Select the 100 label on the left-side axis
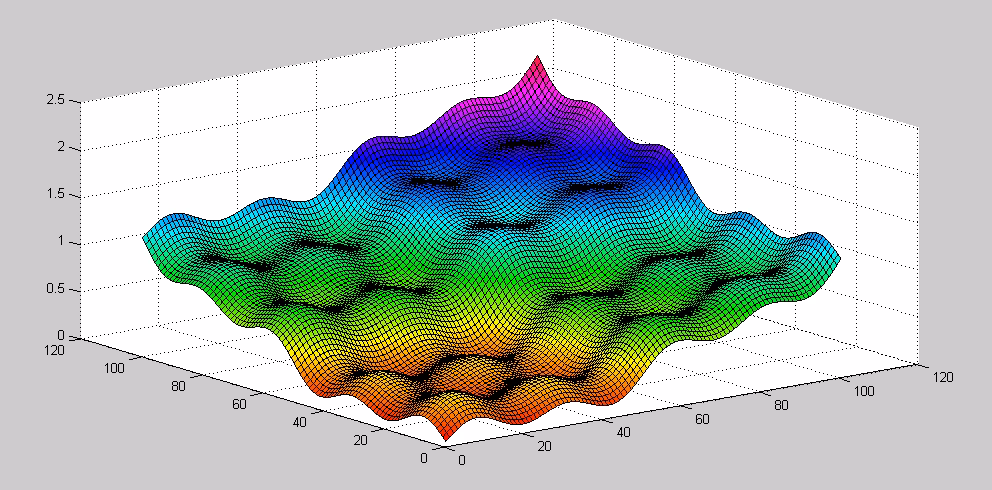This screenshot has height=490, width=992. (116, 368)
